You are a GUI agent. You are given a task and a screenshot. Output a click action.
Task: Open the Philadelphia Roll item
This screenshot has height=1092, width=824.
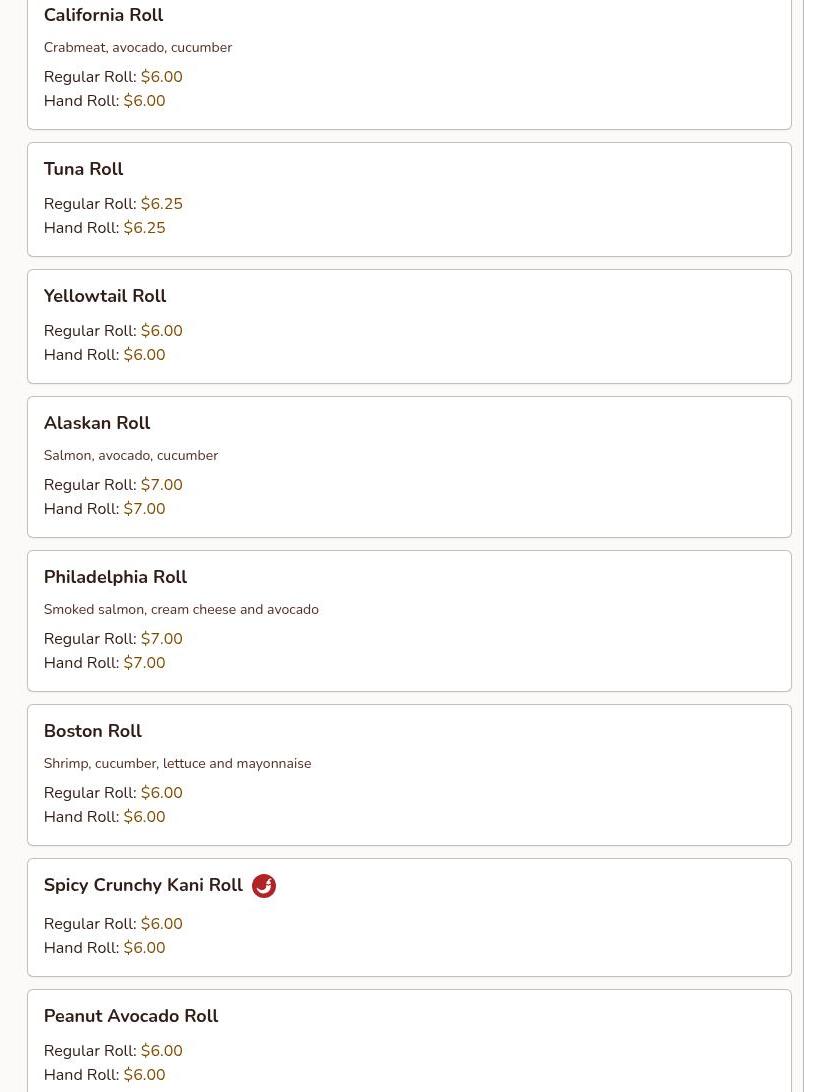coord(115,577)
